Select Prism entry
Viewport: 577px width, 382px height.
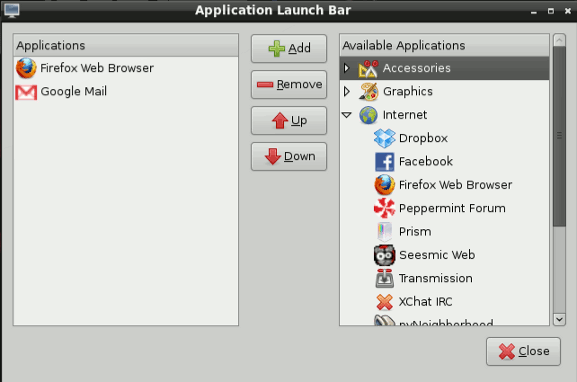point(415,232)
